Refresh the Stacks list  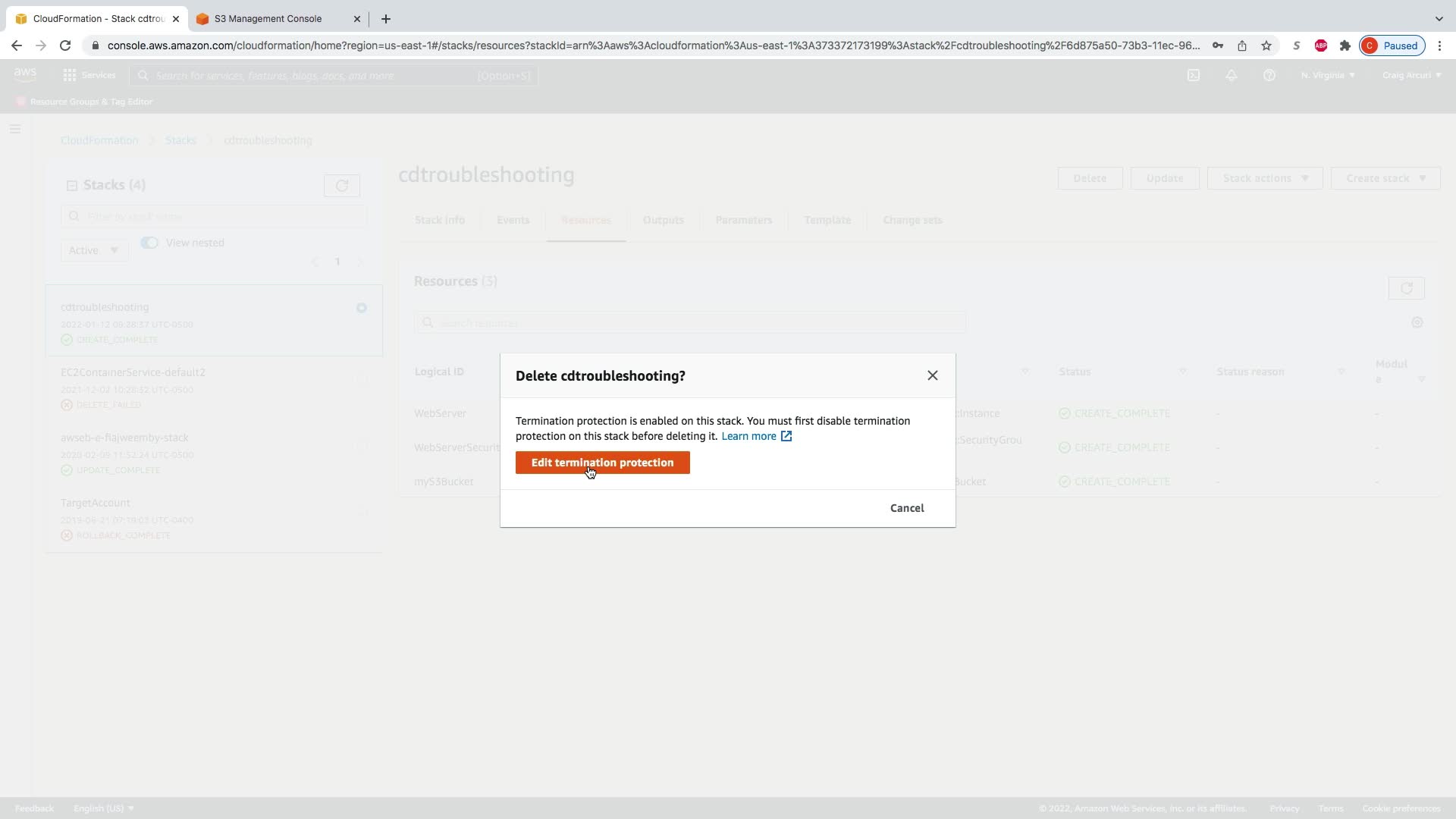click(341, 186)
